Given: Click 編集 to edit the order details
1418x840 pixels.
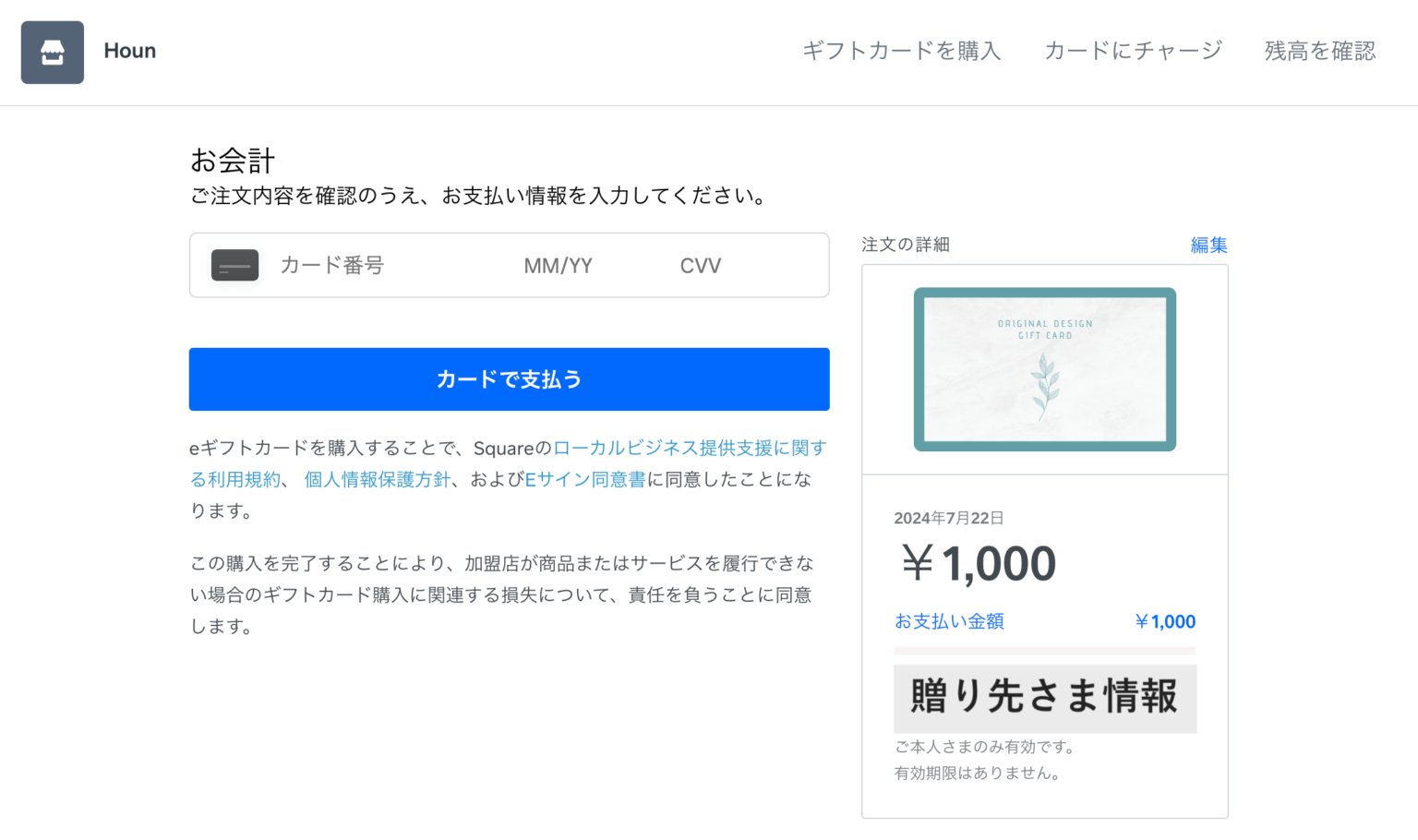Looking at the screenshot, I should pos(1208,245).
